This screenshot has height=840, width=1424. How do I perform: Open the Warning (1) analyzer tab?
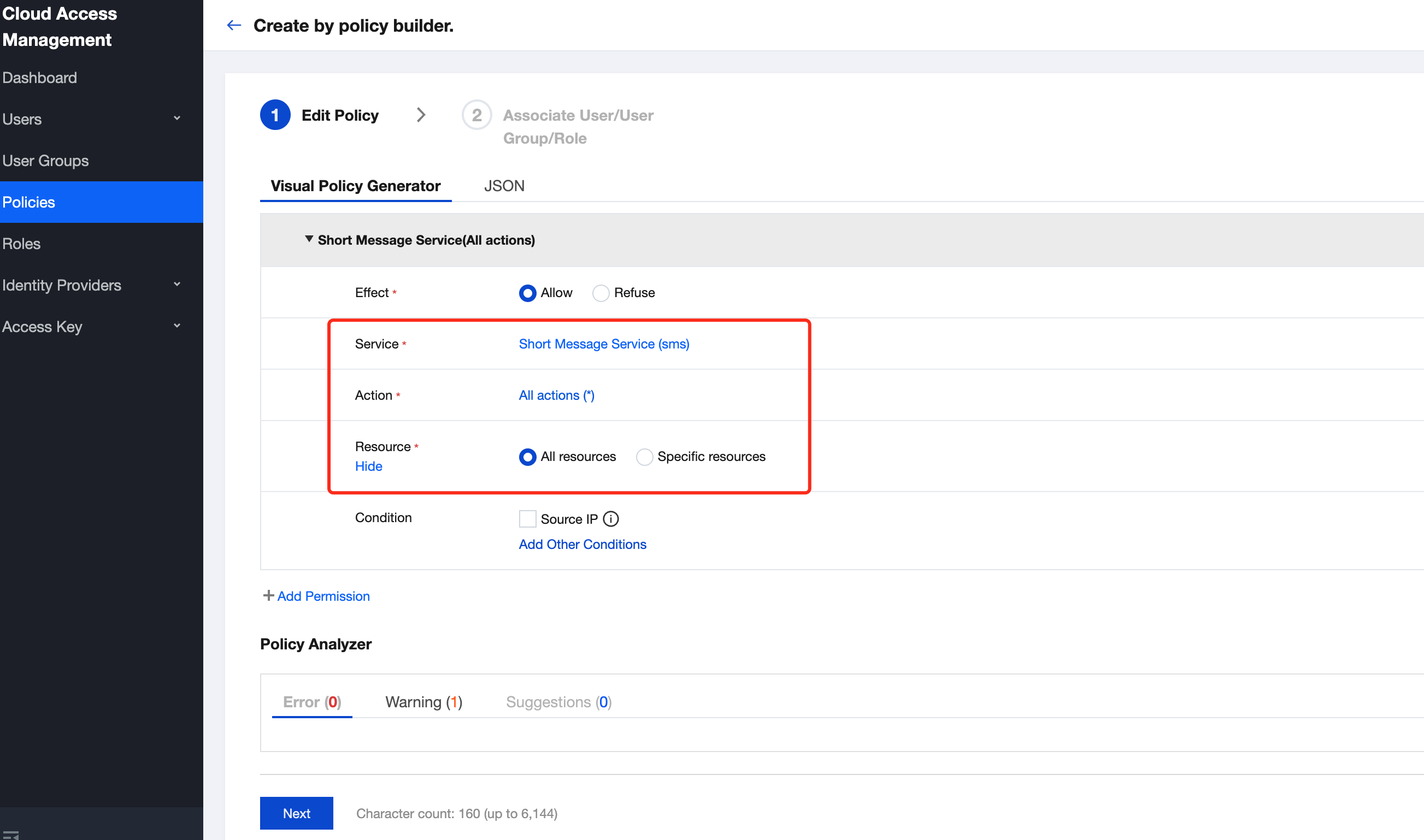coord(423,702)
